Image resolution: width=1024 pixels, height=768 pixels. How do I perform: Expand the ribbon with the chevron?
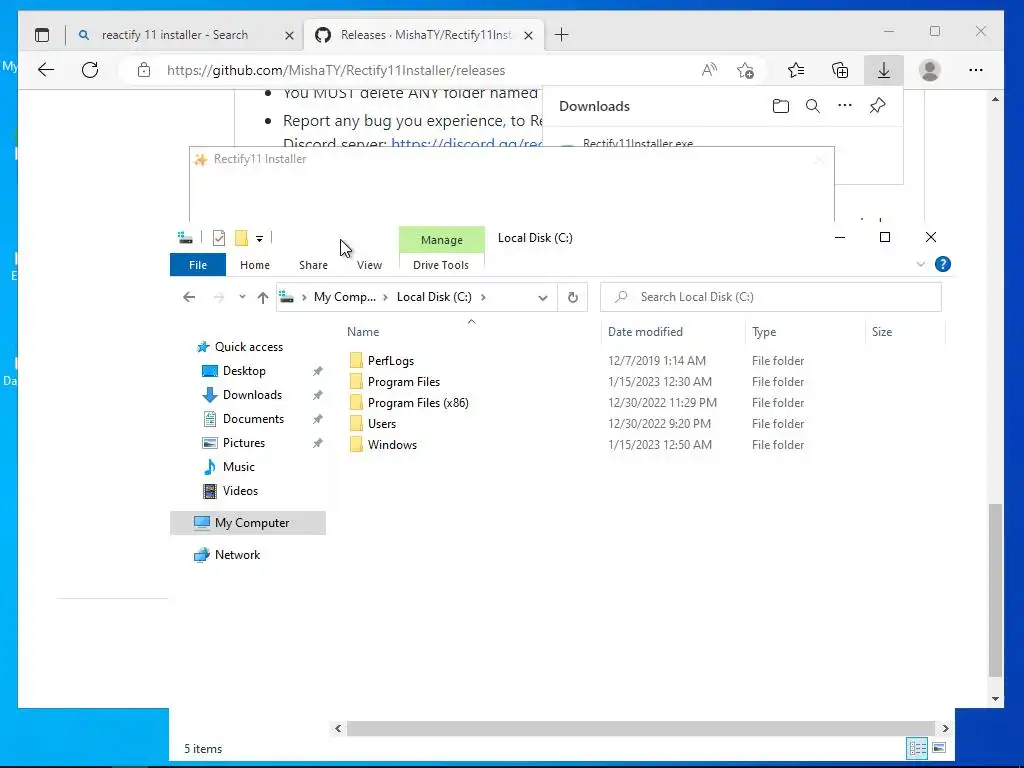(920, 264)
